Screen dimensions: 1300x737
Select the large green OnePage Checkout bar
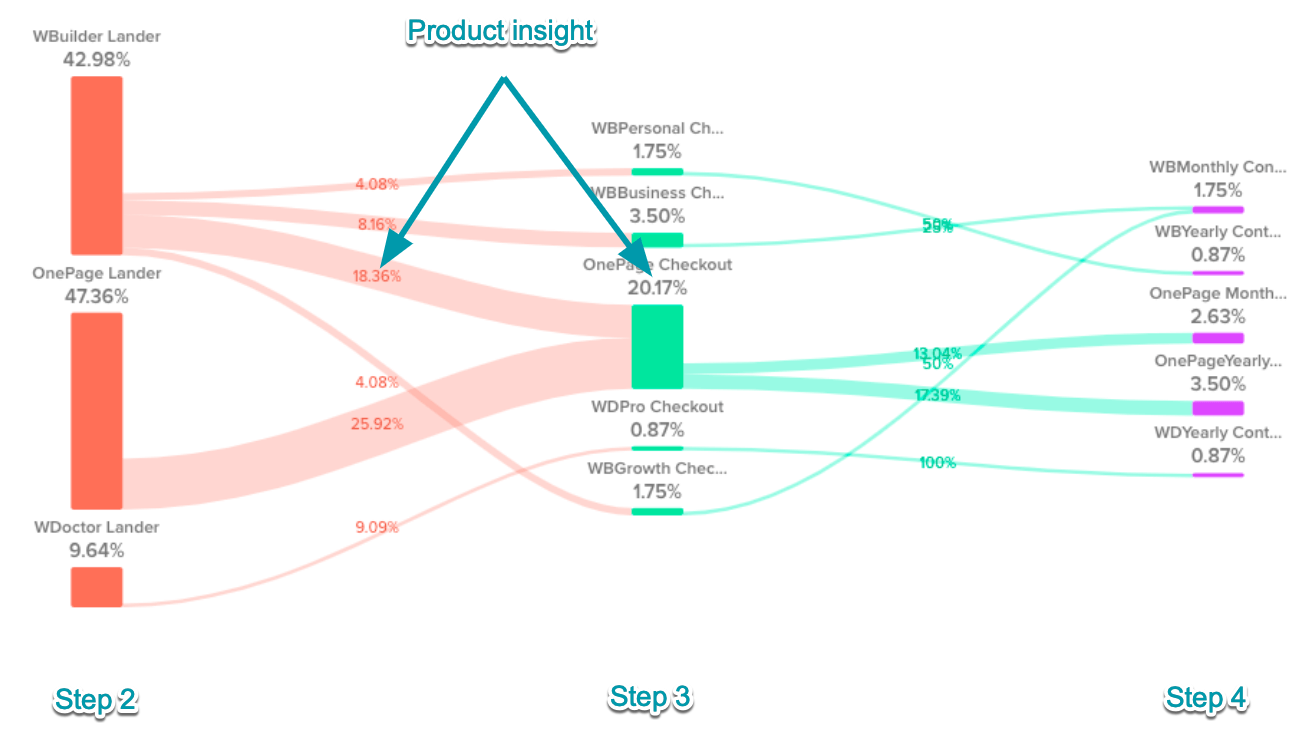click(x=657, y=346)
